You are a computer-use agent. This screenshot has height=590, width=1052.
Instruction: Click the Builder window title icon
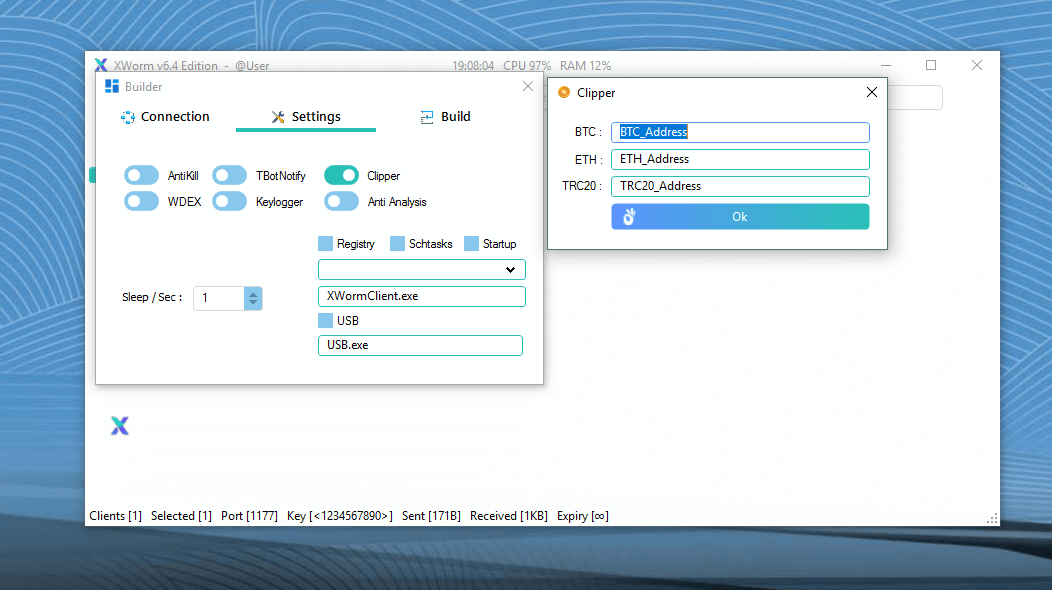(112, 87)
